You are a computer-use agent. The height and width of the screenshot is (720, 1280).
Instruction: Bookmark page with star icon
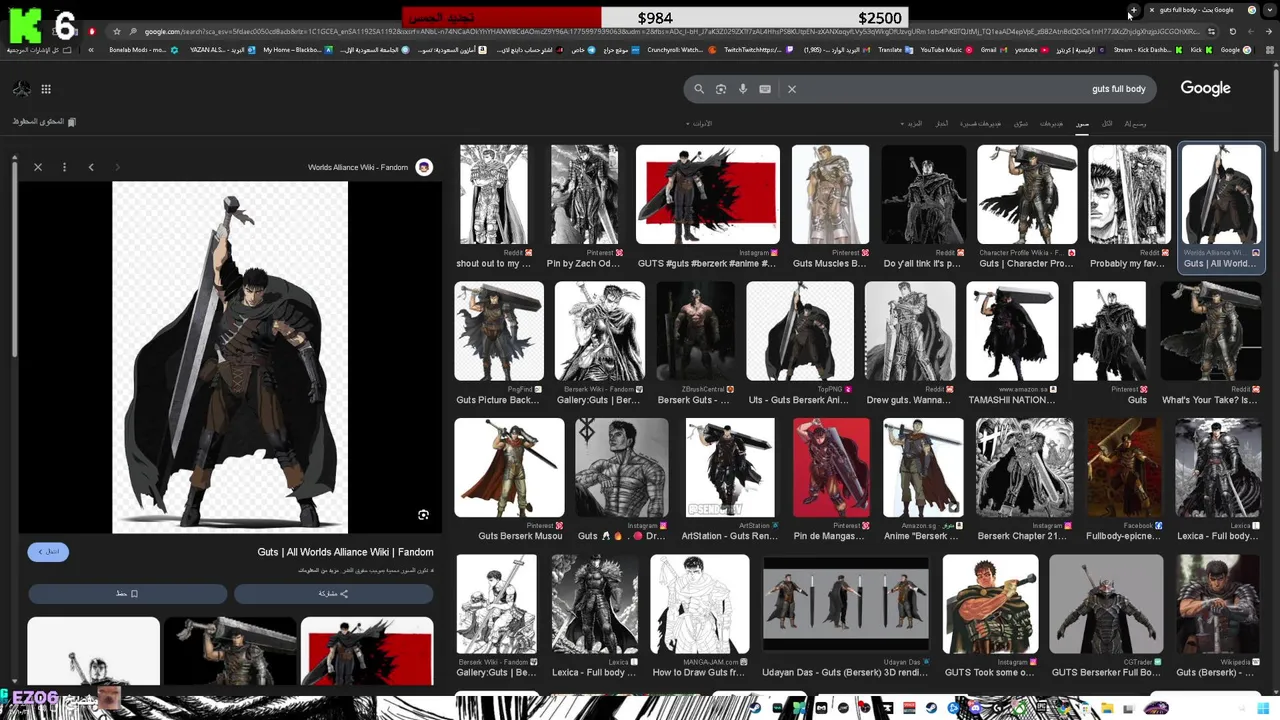point(117,32)
